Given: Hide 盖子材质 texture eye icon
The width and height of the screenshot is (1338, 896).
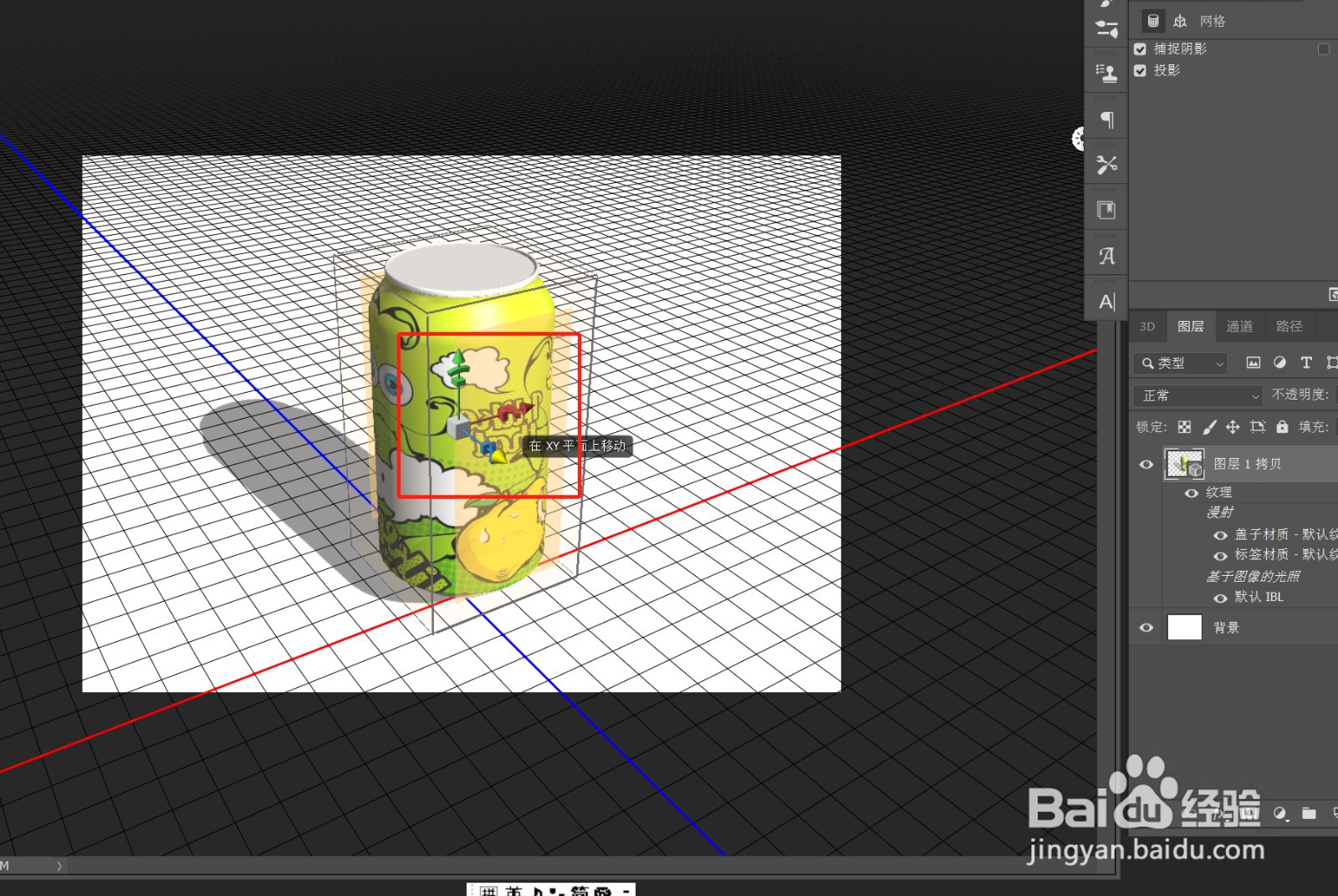Looking at the screenshot, I should pos(1220,536).
